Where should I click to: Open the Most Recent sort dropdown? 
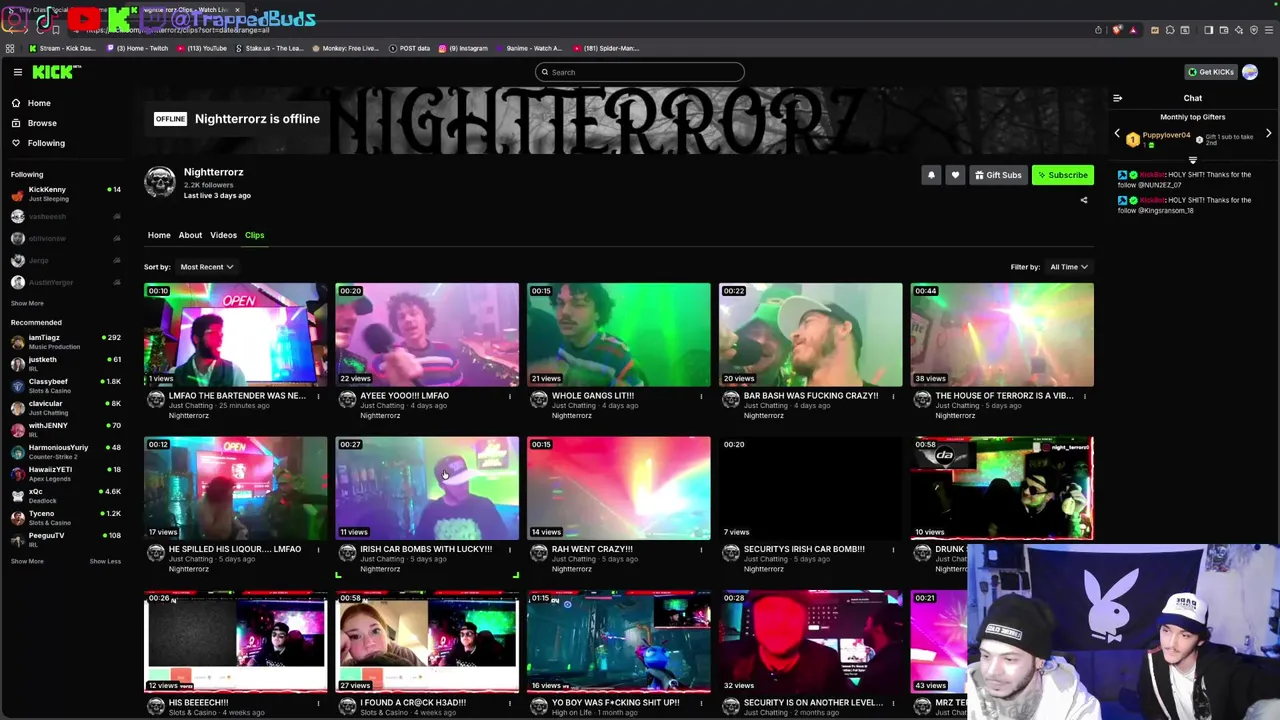206,267
